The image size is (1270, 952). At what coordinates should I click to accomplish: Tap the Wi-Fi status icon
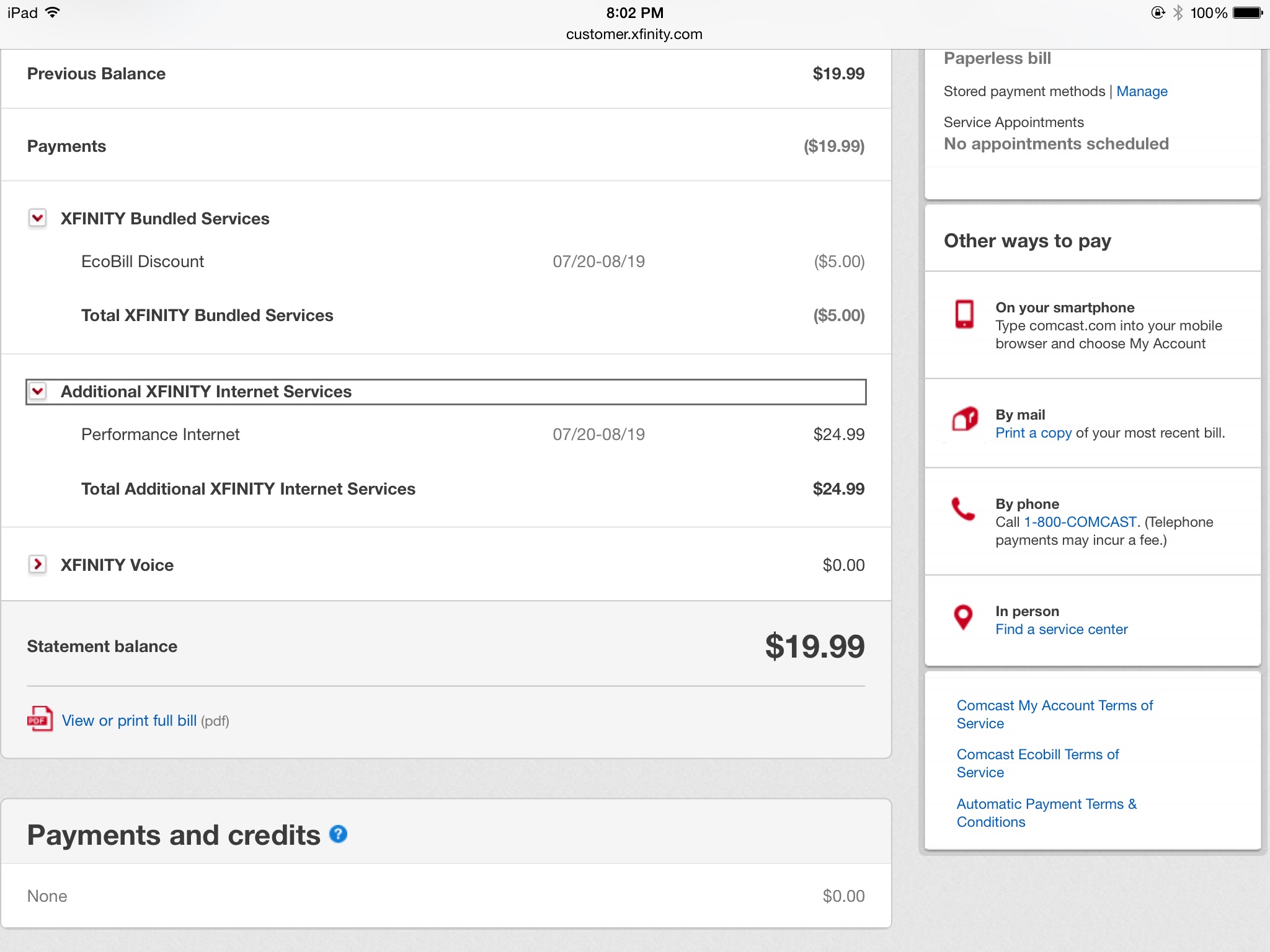(x=53, y=12)
